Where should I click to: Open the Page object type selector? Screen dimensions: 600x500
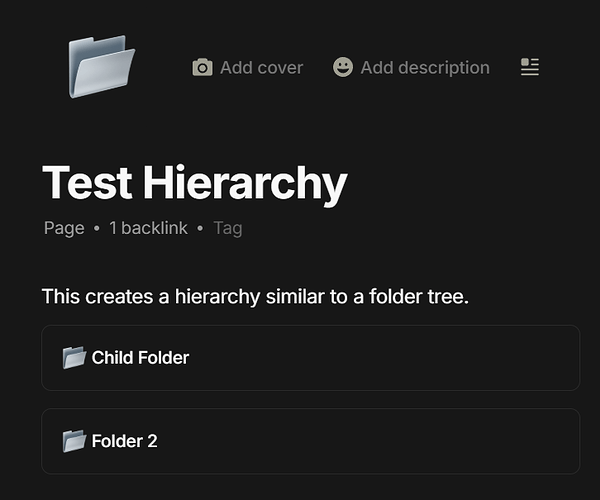[x=64, y=228]
